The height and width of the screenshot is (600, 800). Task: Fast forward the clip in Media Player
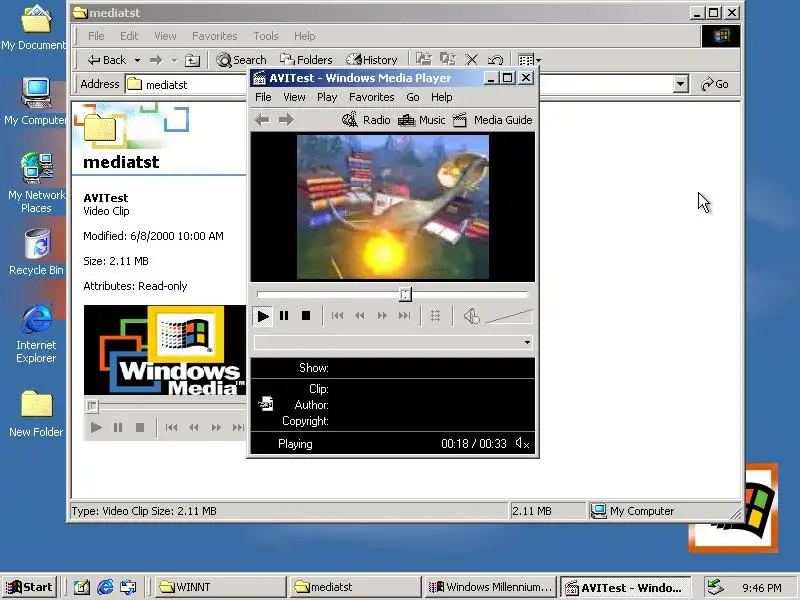pos(382,316)
